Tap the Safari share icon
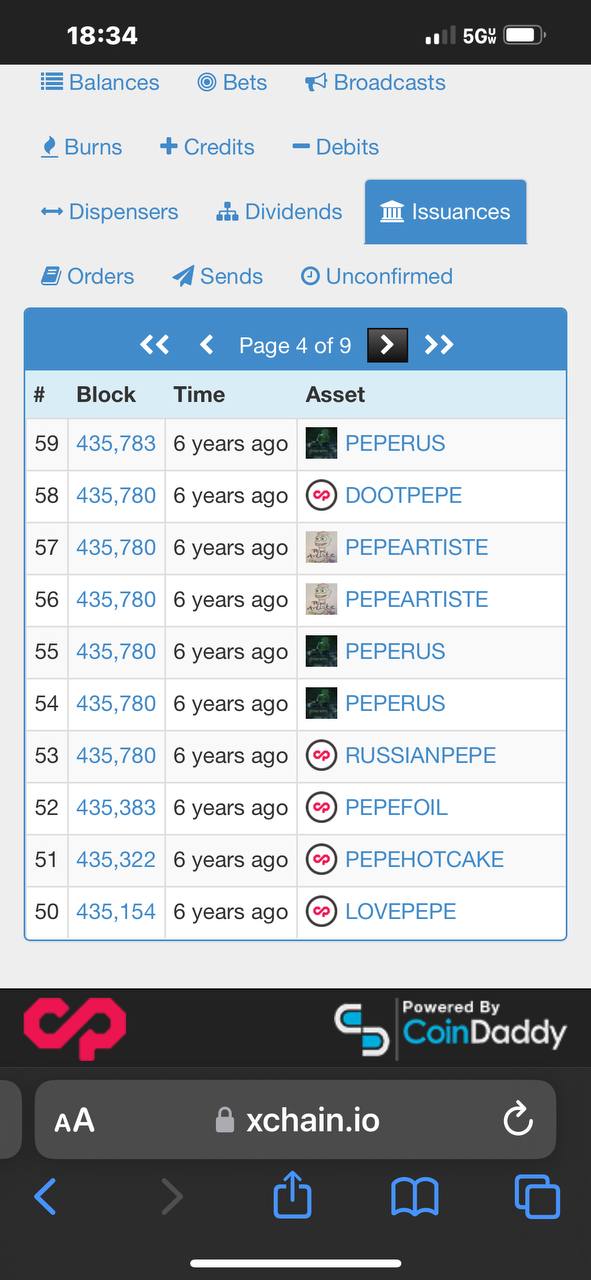 (292, 1196)
